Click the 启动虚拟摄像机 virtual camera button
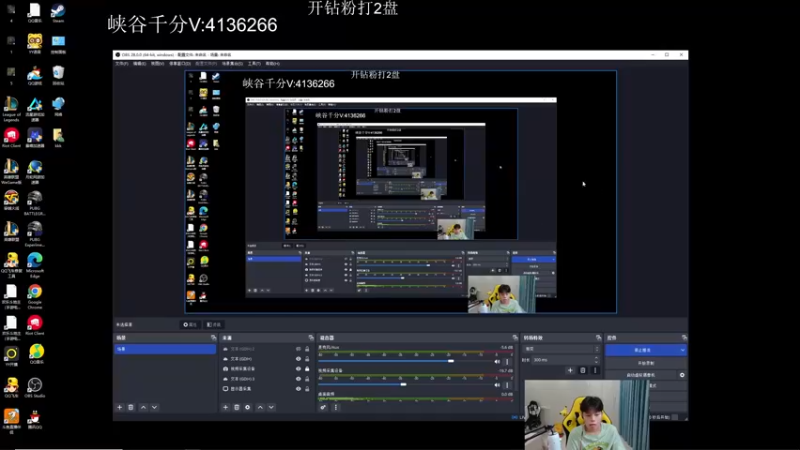This screenshot has width=800, height=450. click(x=641, y=375)
